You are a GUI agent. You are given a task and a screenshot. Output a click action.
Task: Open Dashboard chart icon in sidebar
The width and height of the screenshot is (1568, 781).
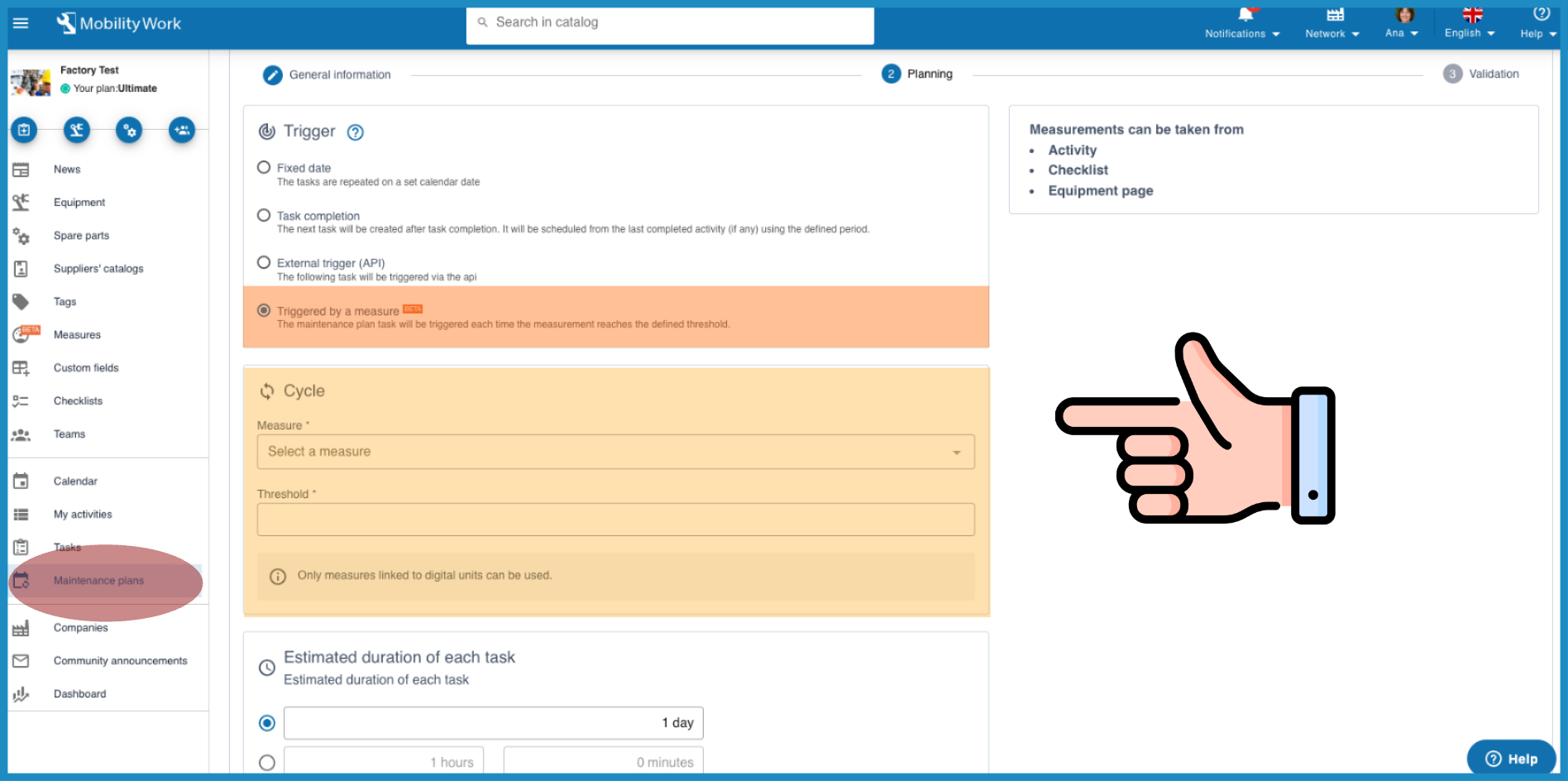pyautogui.click(x=21, y=694)
